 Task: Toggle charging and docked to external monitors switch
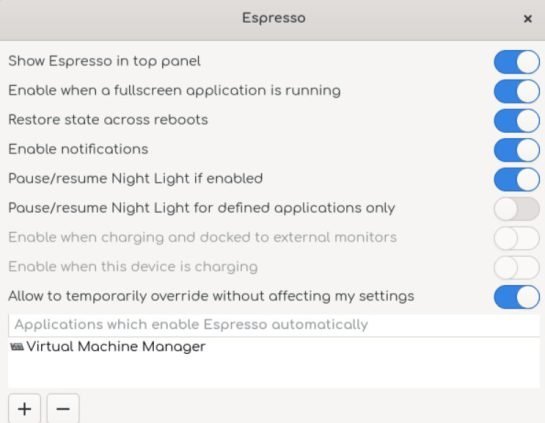[x=516, y=238]
